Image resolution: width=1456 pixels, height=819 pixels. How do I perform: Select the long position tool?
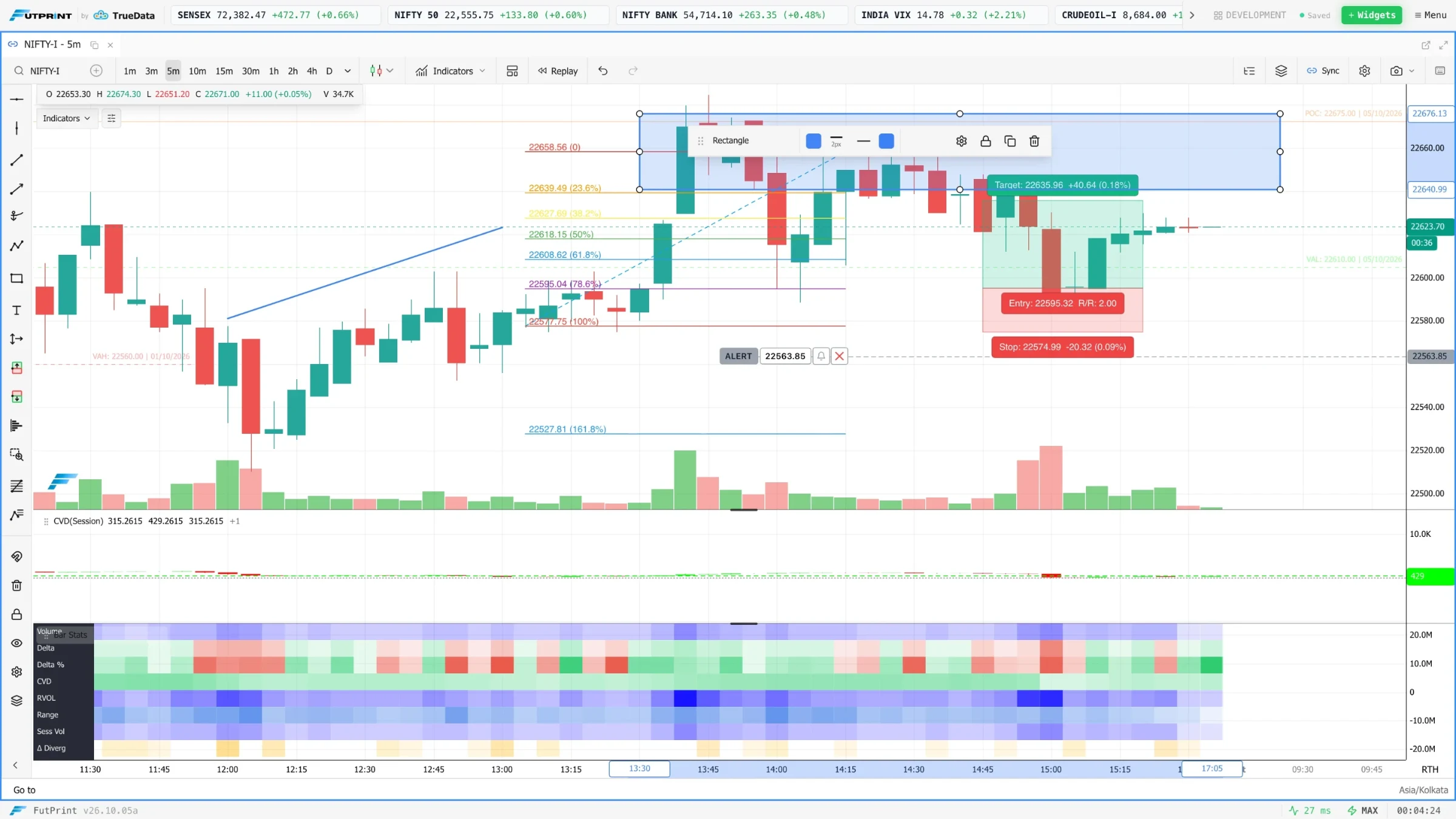(16, 368)
